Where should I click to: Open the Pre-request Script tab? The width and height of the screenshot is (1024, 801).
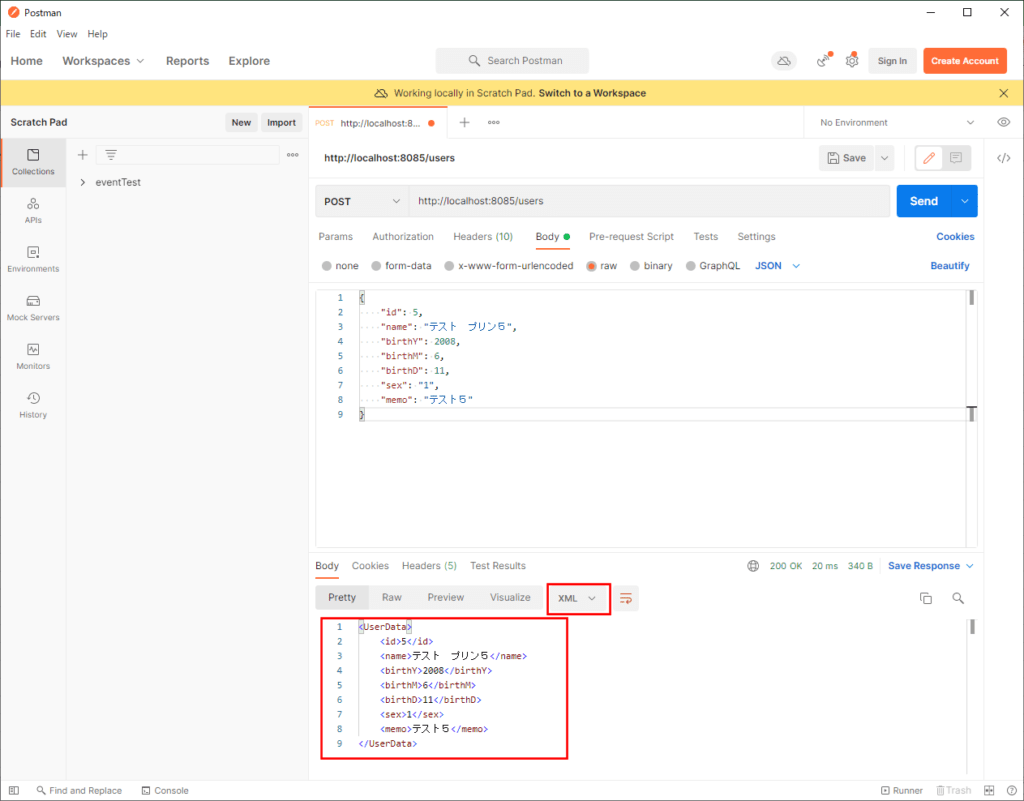[631, 237]
